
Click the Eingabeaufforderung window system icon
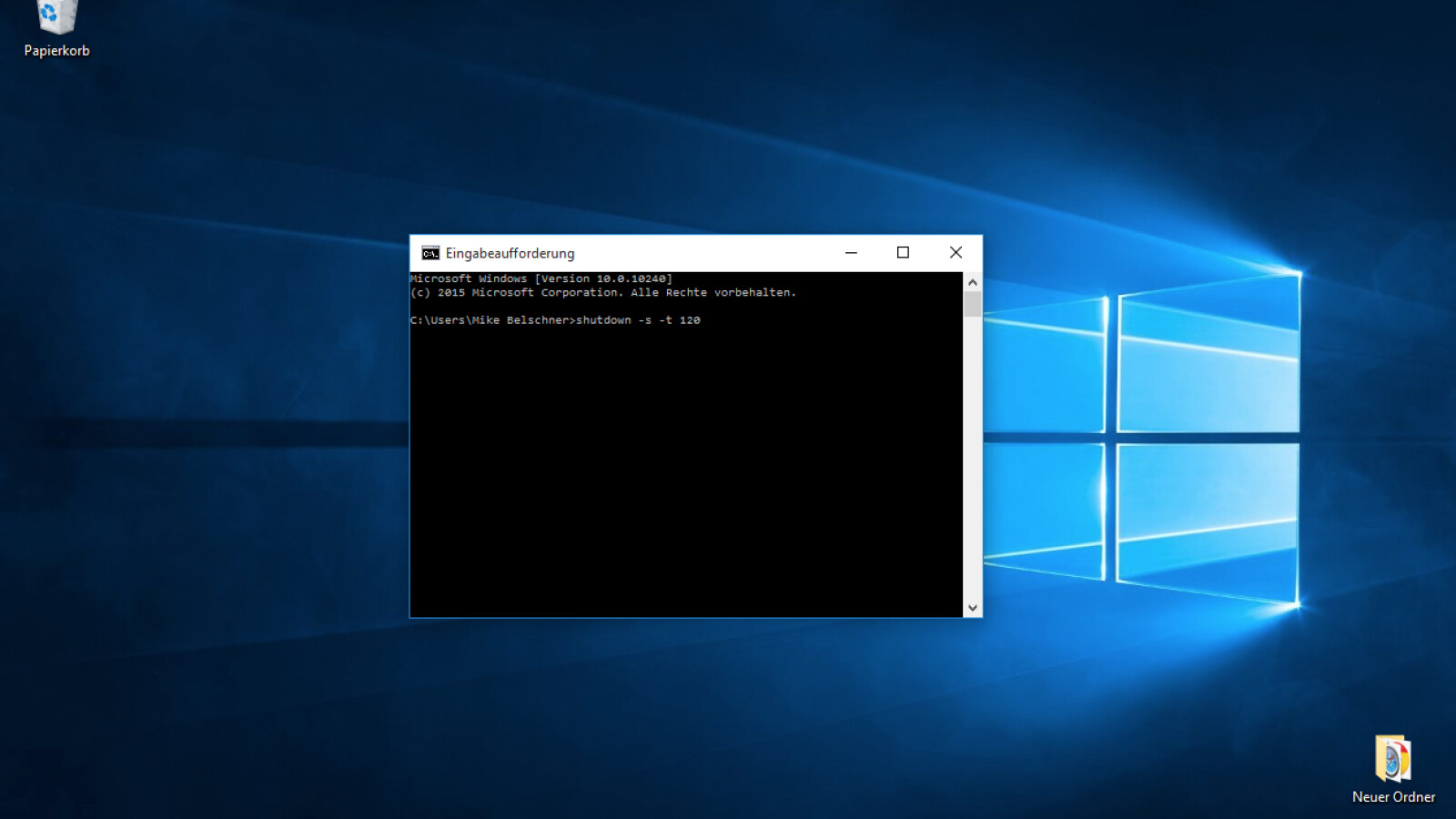pyautogui.click(x=430, y=253)
